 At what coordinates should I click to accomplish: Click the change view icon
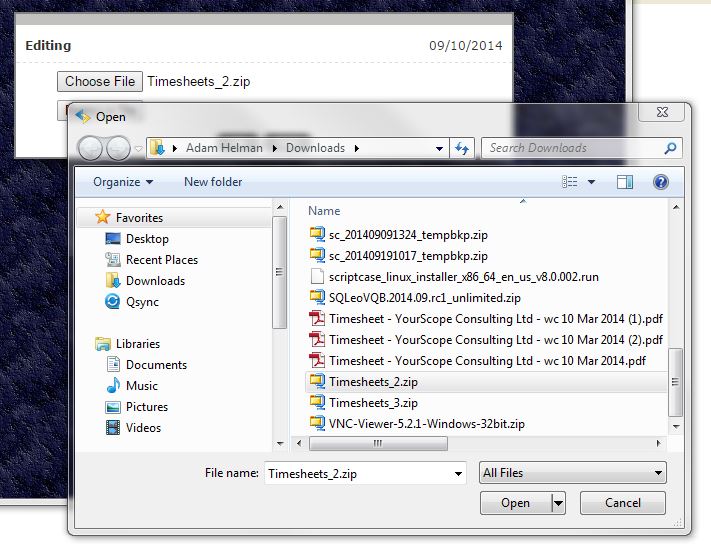tap(570, 182)
